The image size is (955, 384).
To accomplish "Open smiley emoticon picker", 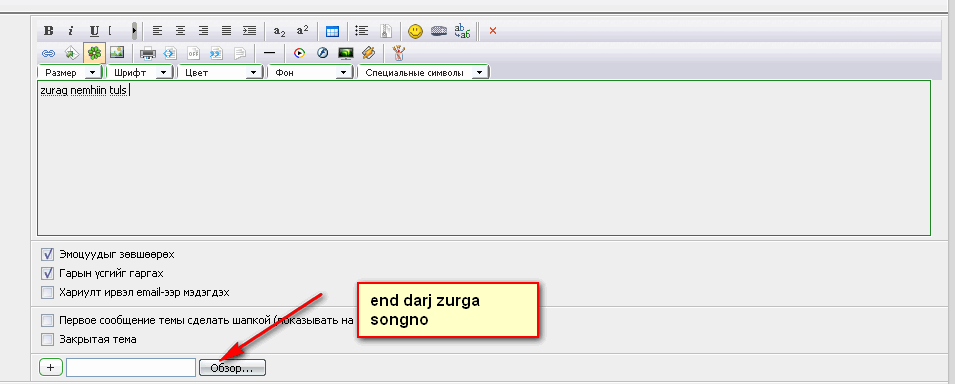I will point(415,31).
